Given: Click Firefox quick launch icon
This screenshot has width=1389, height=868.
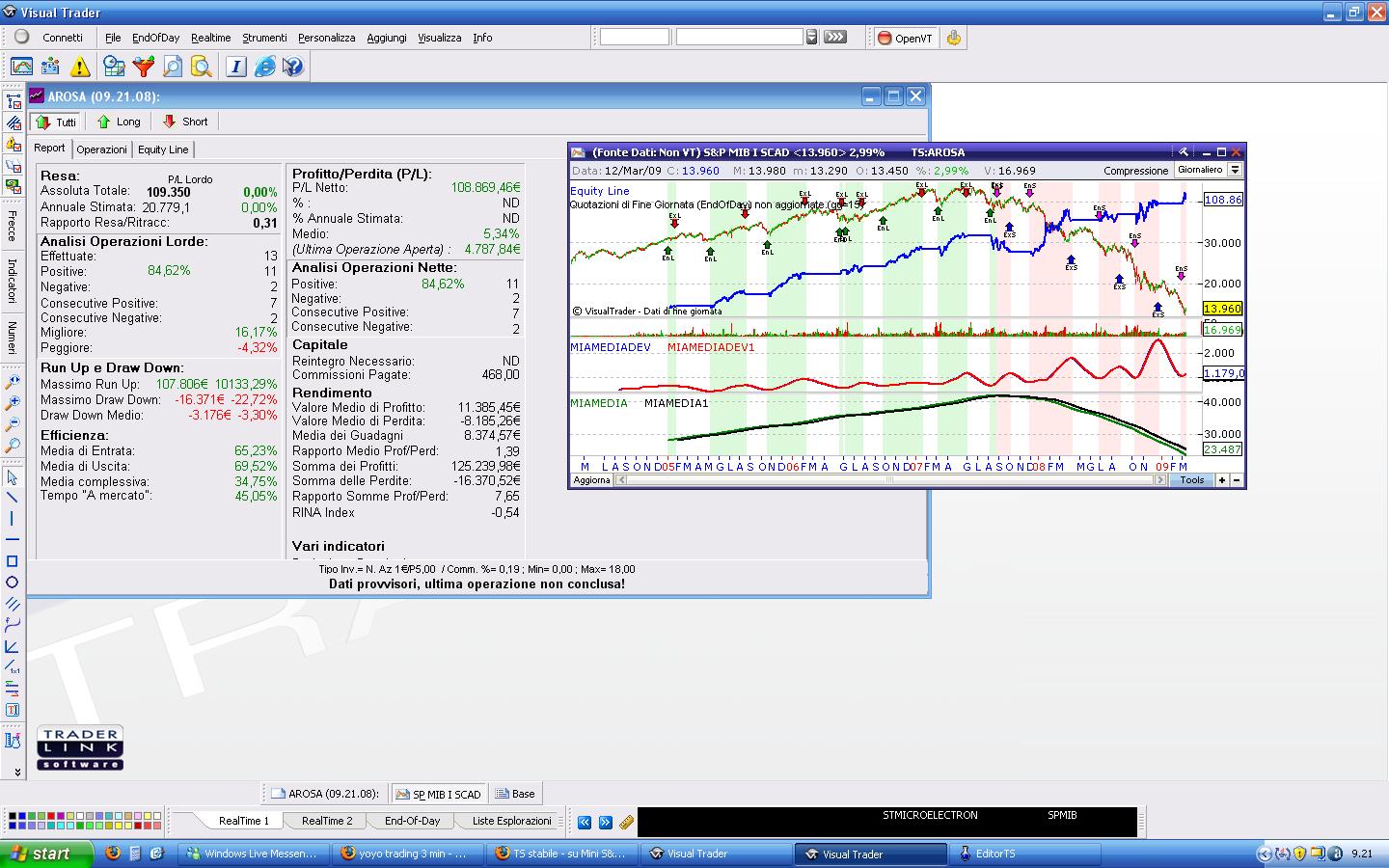Looking at the screenshot, I should [x=113, y=854].
